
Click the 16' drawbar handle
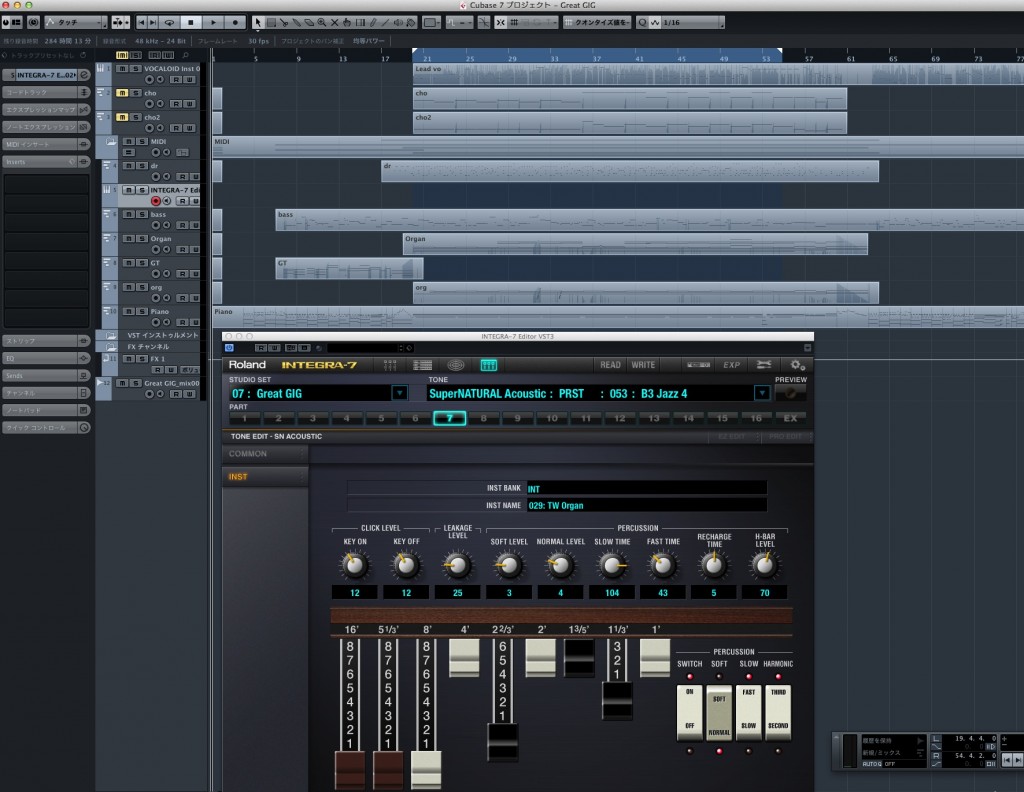350,768
